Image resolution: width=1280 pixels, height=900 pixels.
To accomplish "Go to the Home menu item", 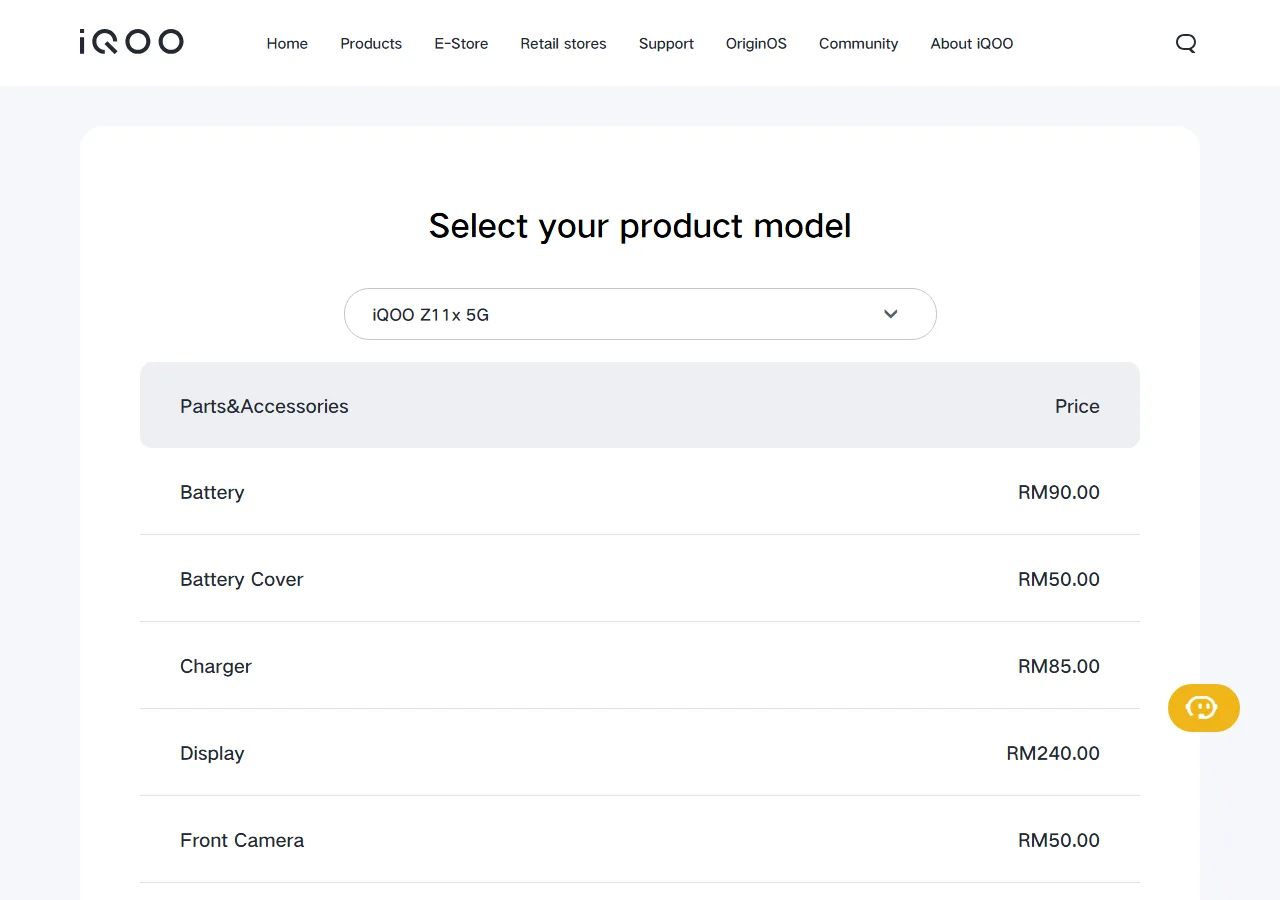I will click(287, 43).
